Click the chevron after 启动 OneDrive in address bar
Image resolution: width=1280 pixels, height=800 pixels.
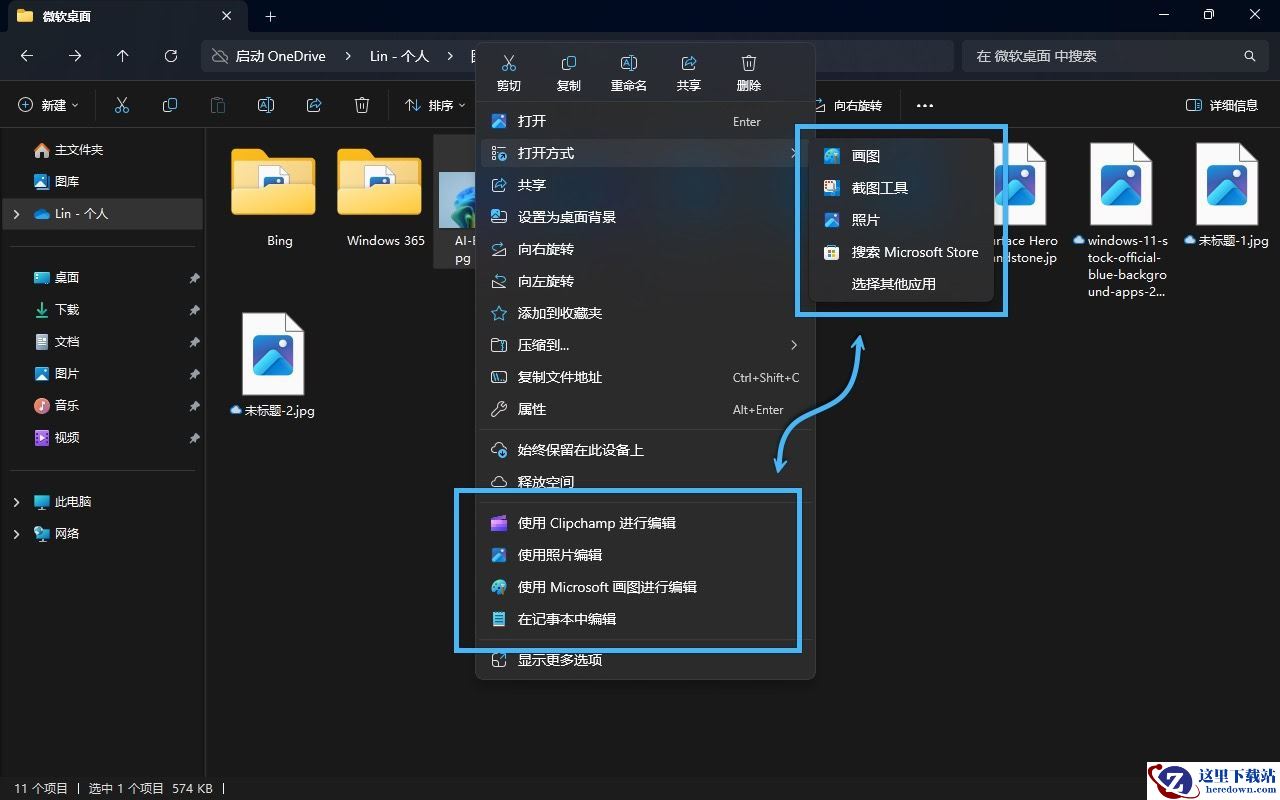click(x=348, y=56)
